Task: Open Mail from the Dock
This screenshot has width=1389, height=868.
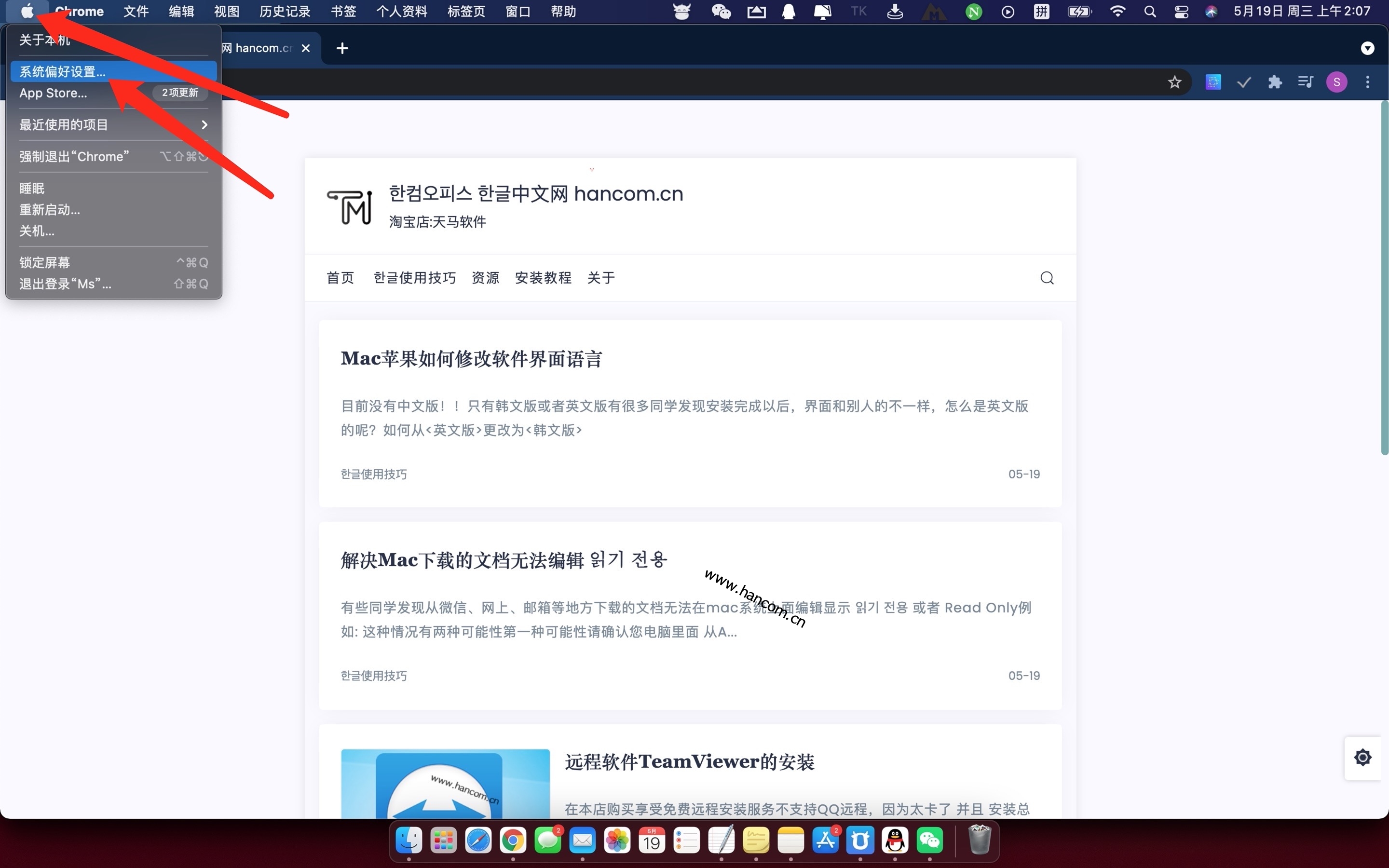Action: point(583,841)
